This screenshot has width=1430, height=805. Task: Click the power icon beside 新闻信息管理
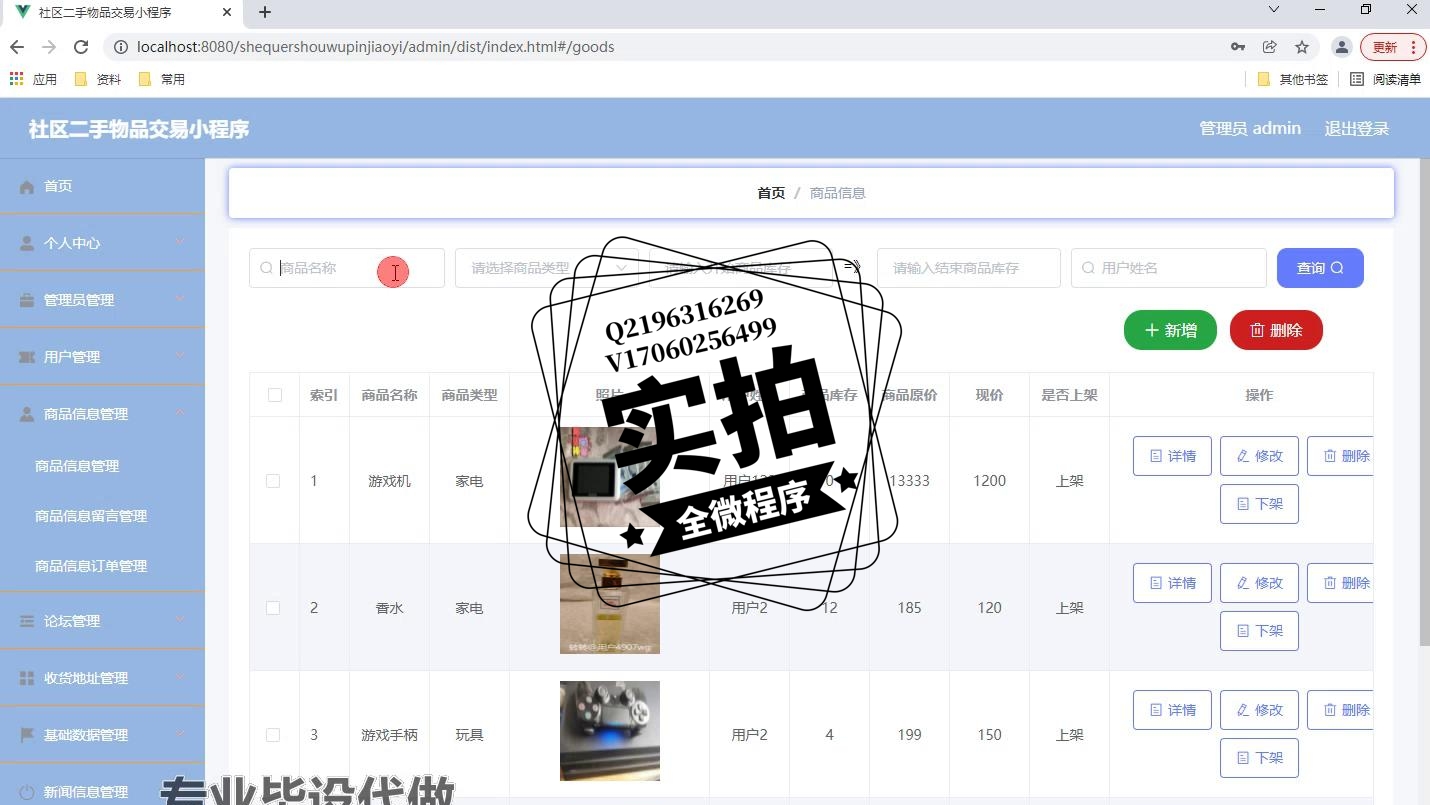pyautogui.click(x=27, y=792)
